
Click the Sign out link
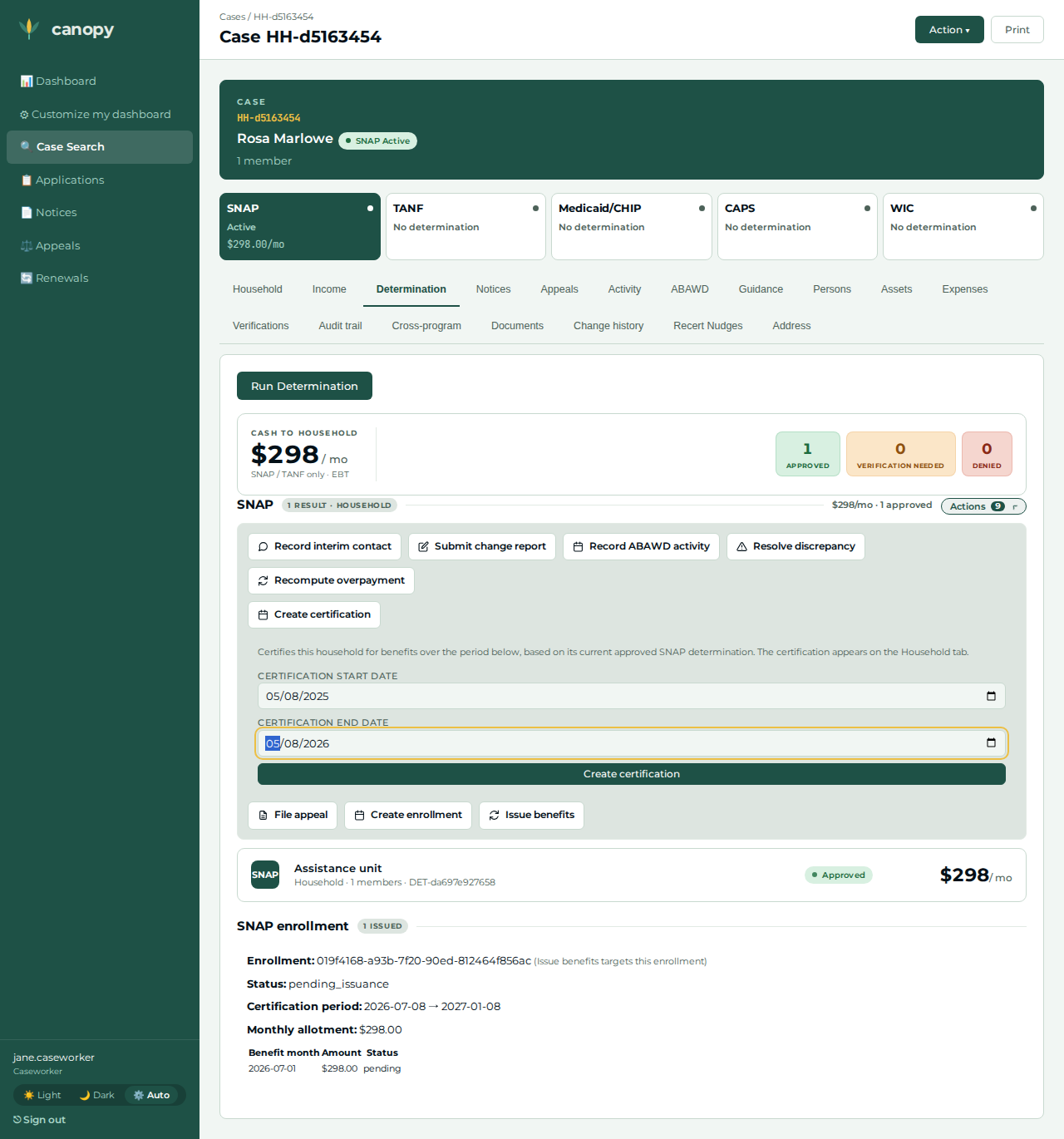(x=39, y=1120)
